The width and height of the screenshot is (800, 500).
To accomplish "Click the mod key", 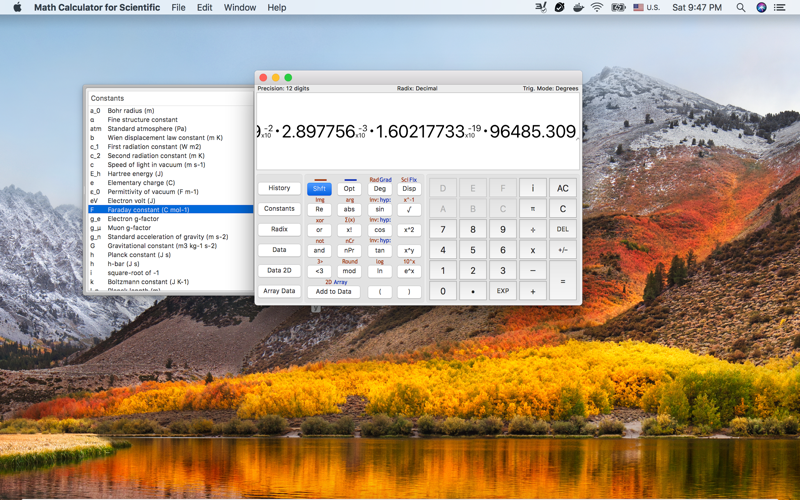I will (349, 271).
